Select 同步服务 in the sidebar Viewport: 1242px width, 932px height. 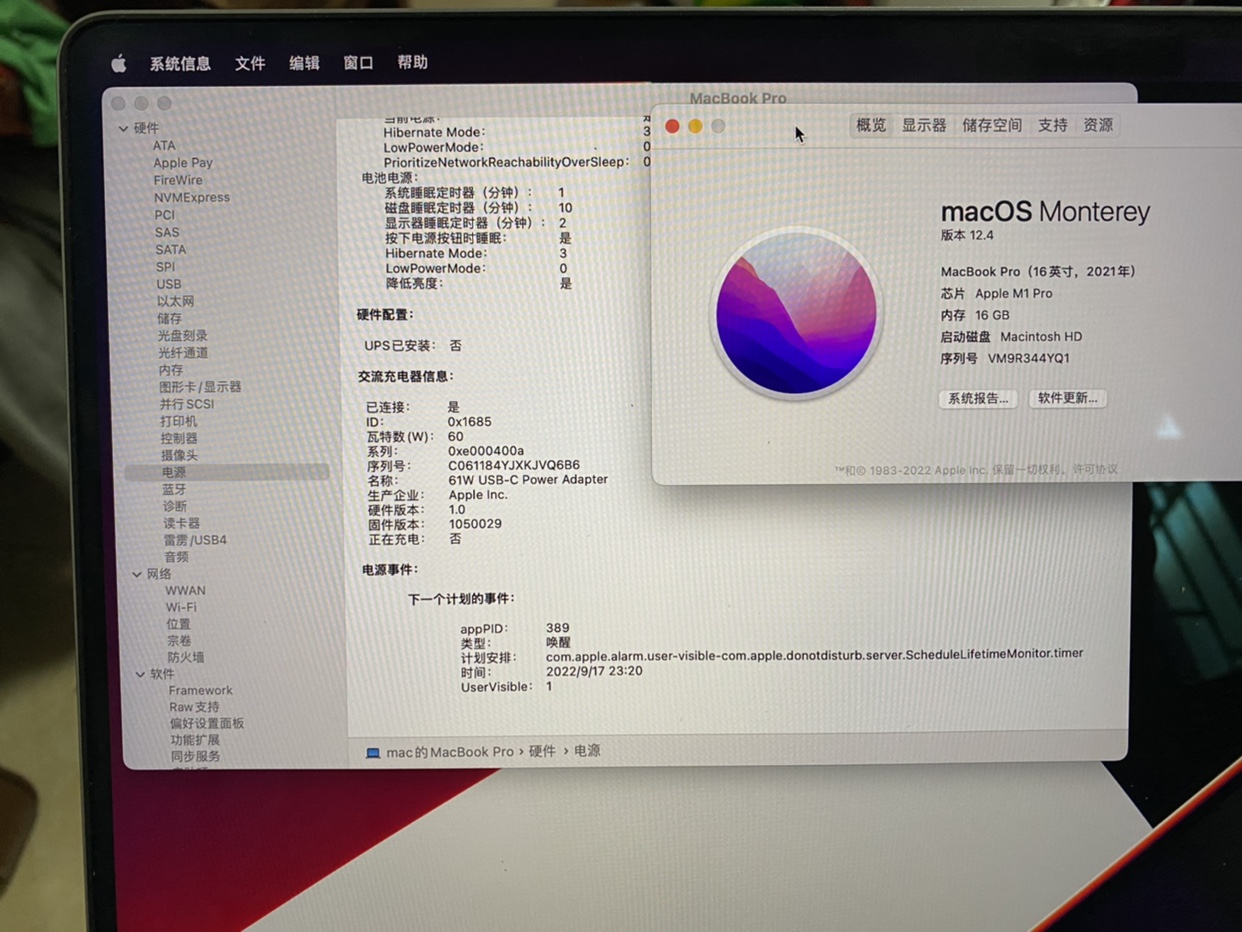pos(196,756)
